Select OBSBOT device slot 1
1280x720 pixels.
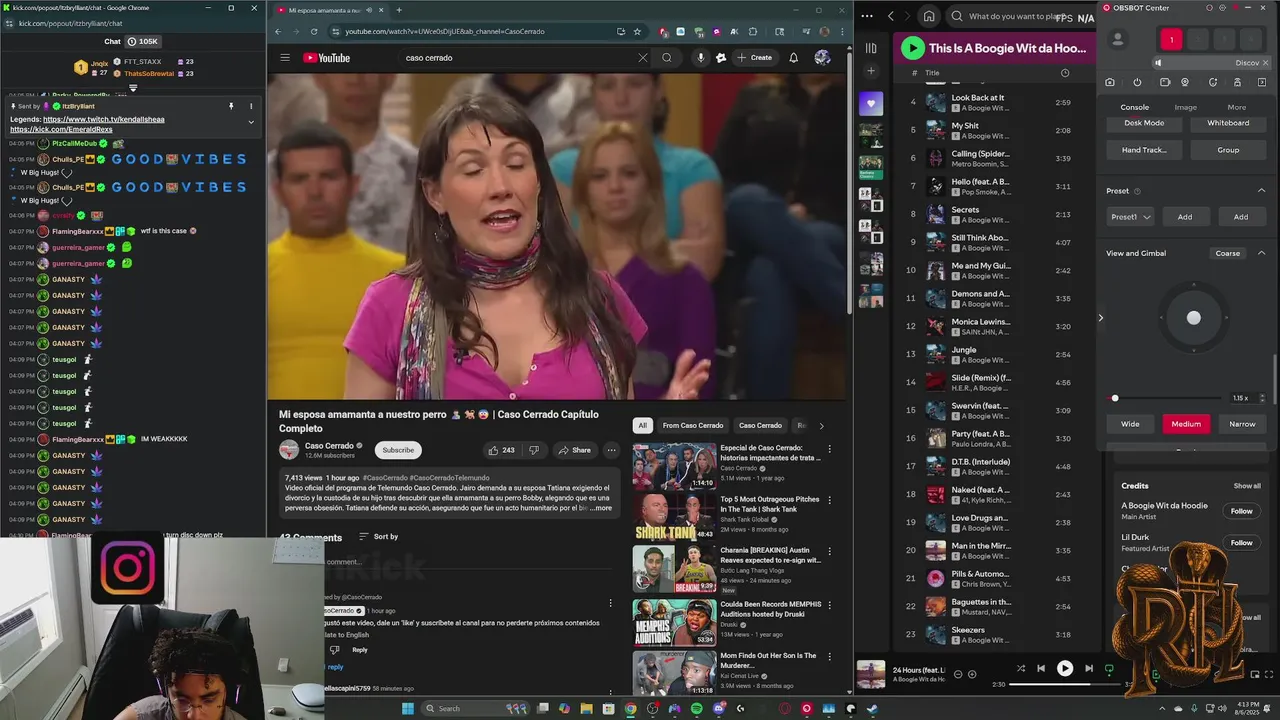click(x=1171, y=40)
